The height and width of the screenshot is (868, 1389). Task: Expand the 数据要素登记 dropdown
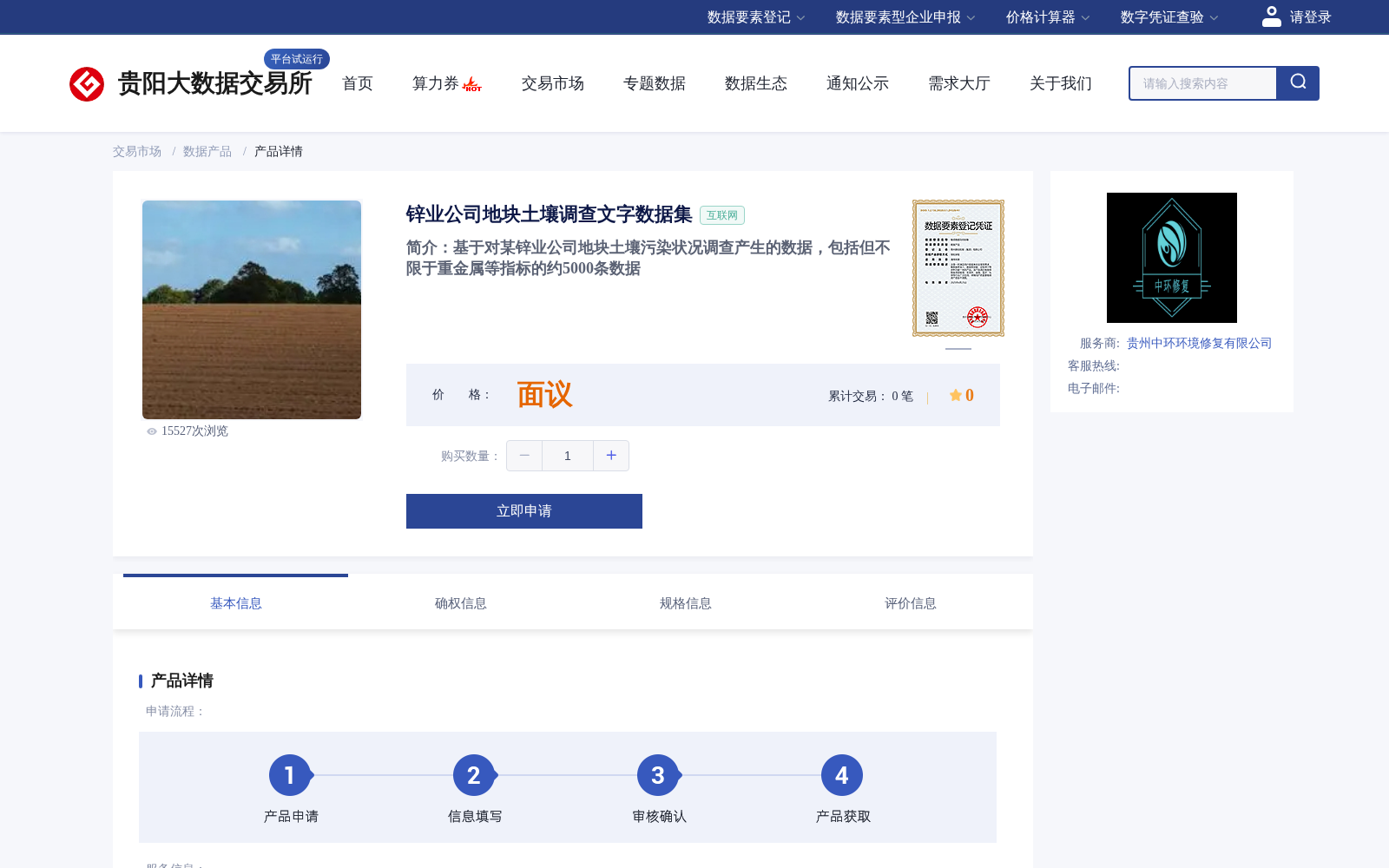[756, 17]
